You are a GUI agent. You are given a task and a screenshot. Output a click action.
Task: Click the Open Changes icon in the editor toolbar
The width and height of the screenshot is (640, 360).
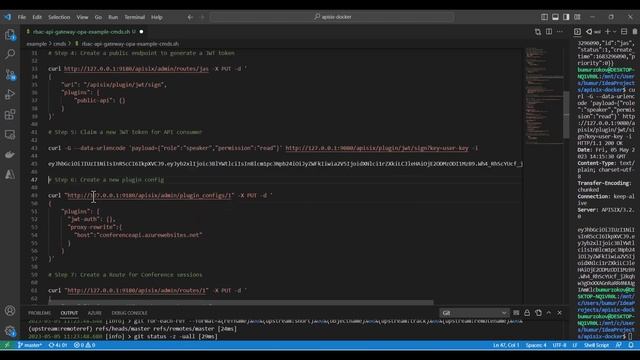[538, 32]
